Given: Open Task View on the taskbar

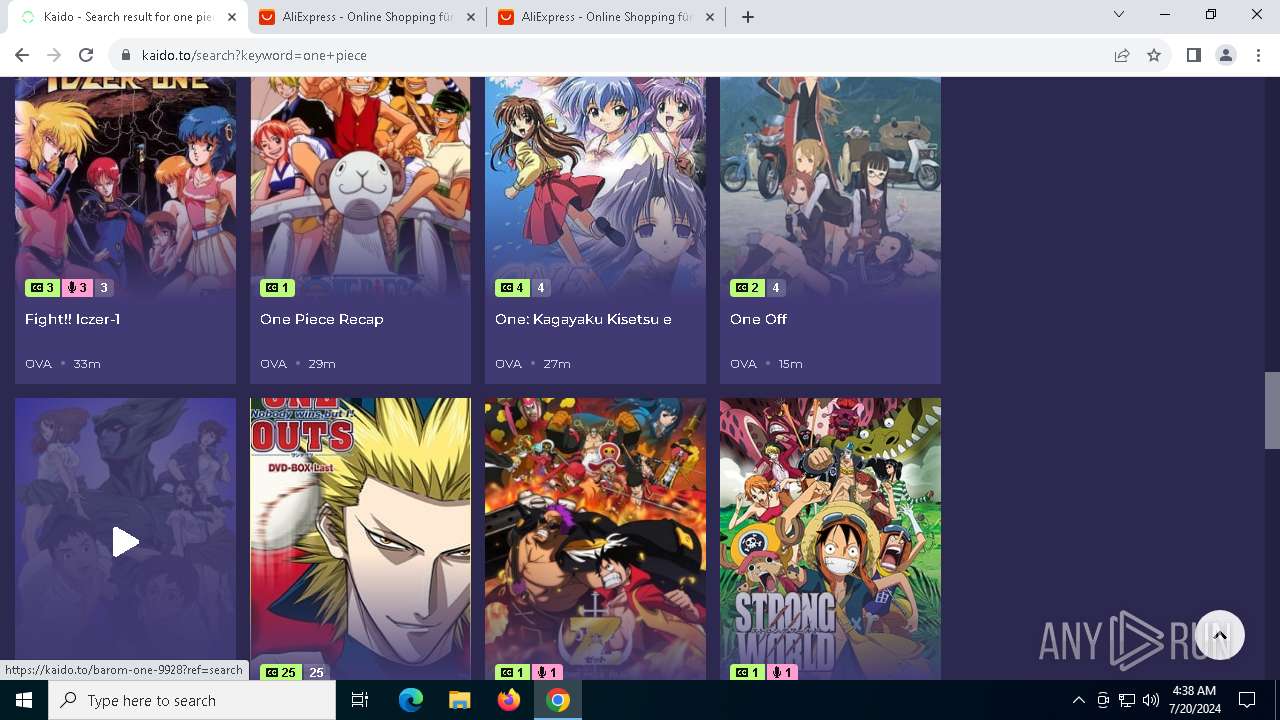Looking at the screenshot, I should tap(360, 700).
